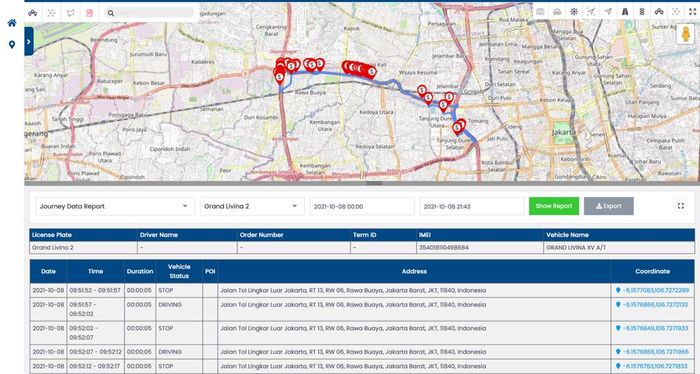The height and width of the screenshot is (374, 700).
Task: Edit end date field 2021-10-08 21:43
Action: [471, 206]
